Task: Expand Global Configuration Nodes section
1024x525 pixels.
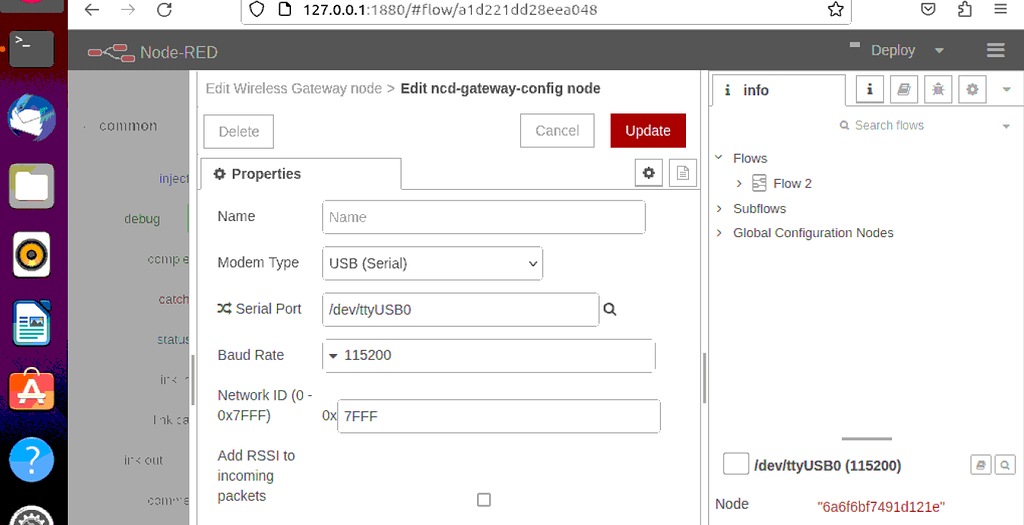Action: 718,233
